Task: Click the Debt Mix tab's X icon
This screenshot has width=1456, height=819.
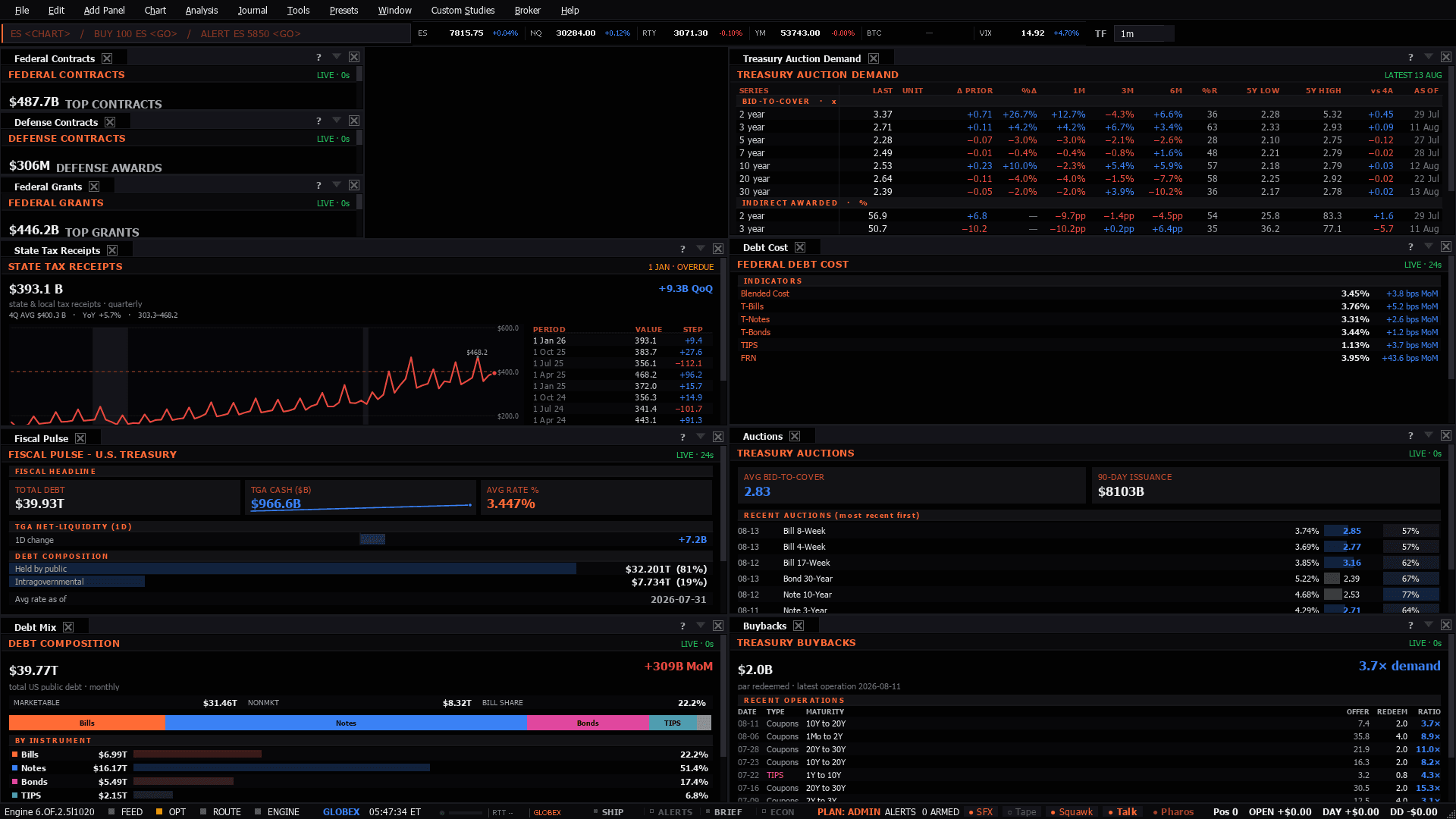Action: click(x=68, y=627)
